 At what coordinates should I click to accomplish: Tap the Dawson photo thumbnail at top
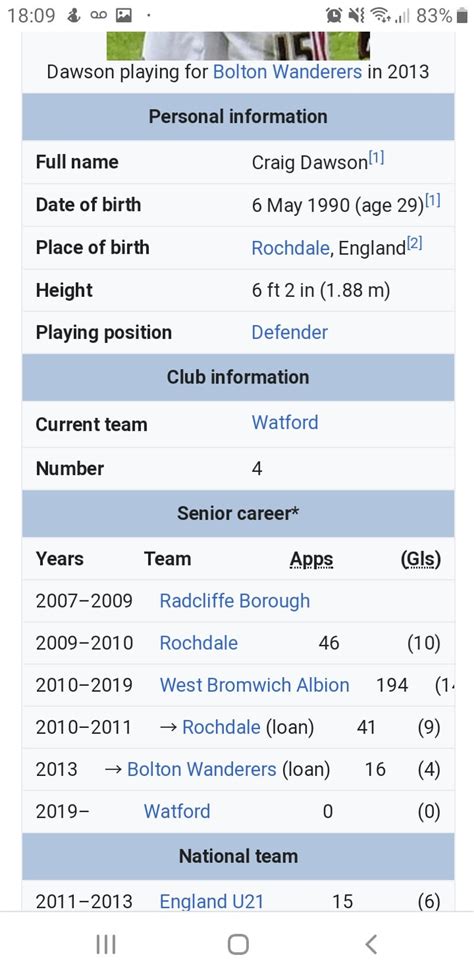point(238,46)
